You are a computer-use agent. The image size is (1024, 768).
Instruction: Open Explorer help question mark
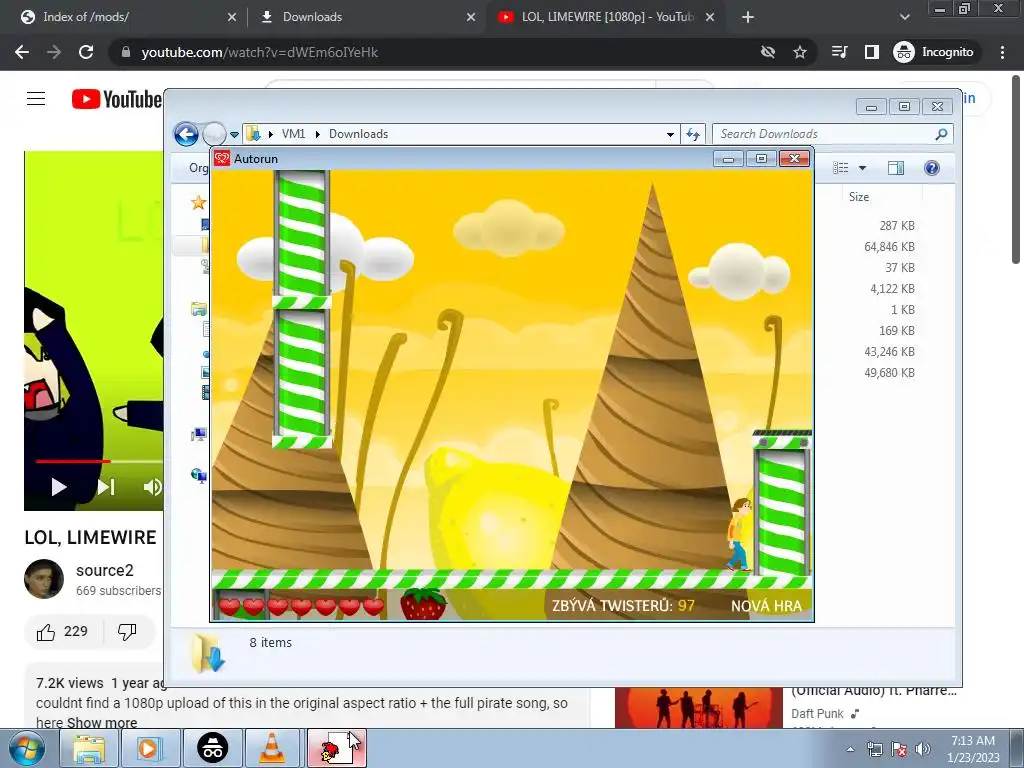[x=932, y=168]
